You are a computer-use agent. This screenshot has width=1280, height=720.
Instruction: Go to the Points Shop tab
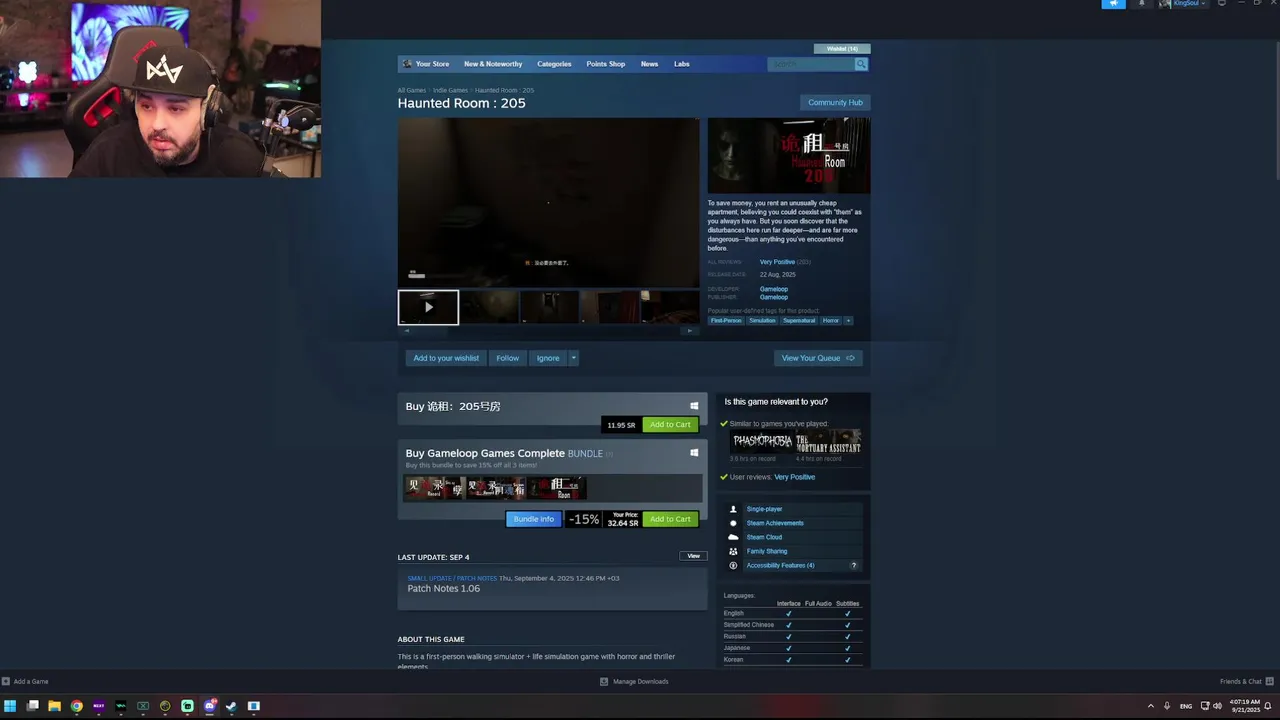pos(605,64)
